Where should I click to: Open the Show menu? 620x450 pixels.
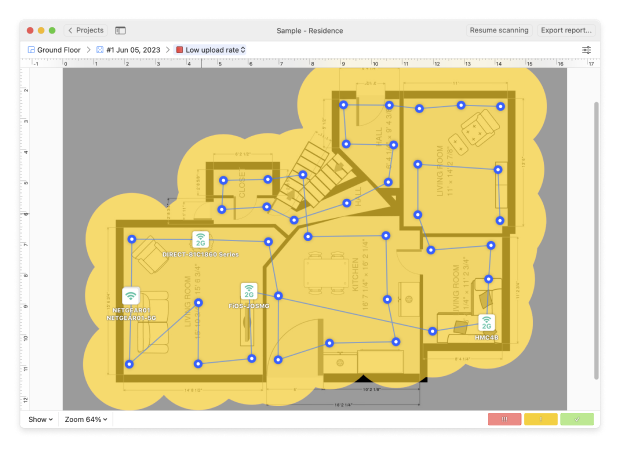[40, 419]
